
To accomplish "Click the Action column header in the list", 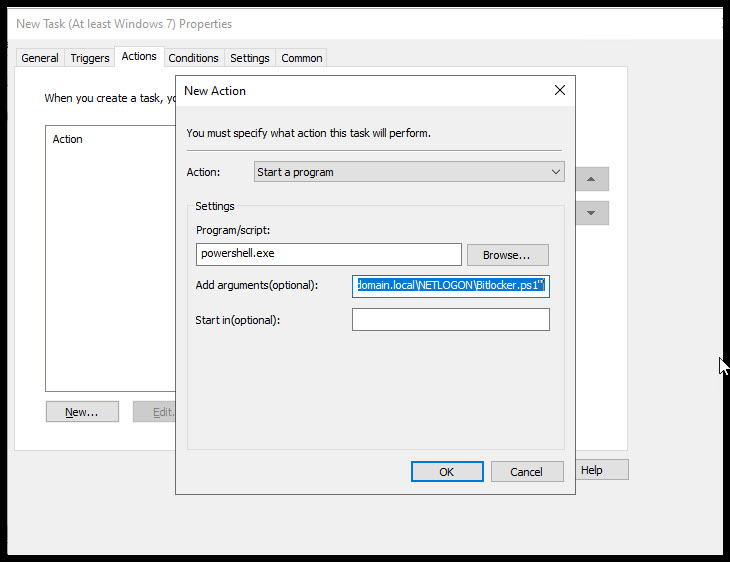I will click(x=68, y=139).
